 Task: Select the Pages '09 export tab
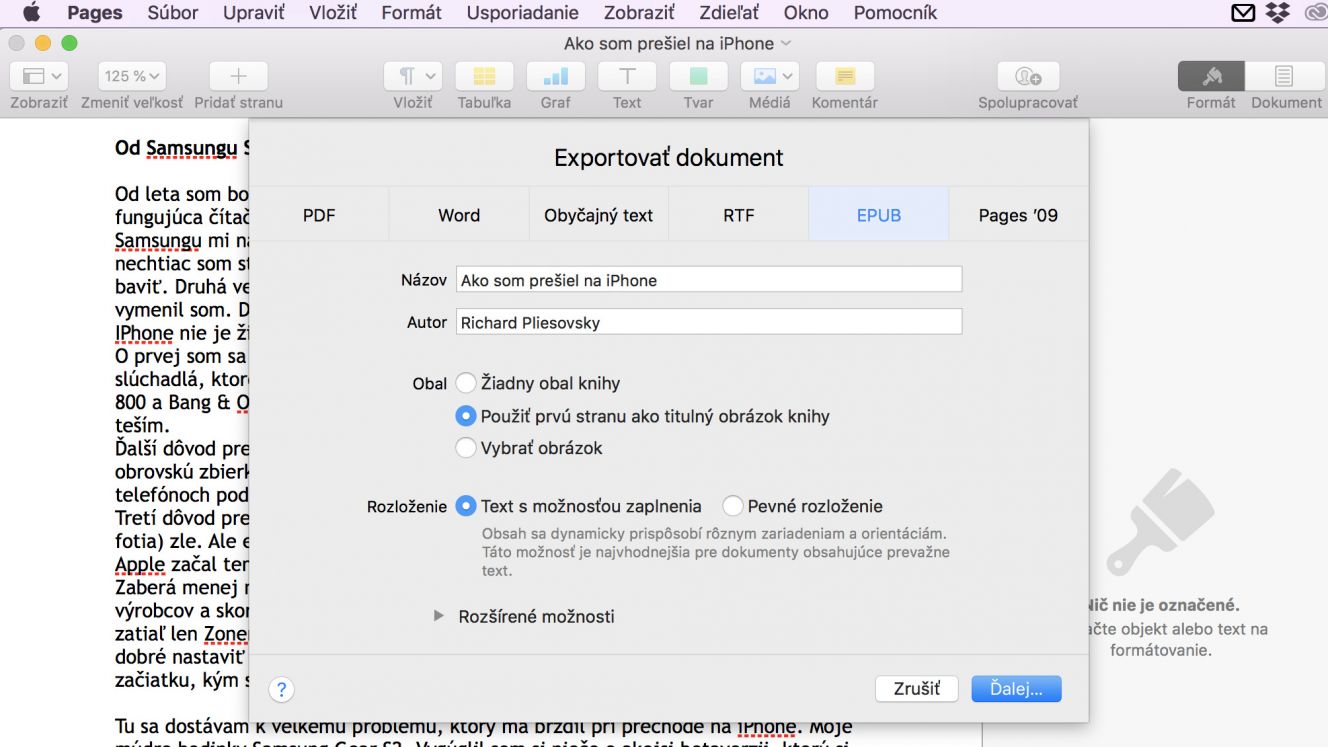(1018, 214)
